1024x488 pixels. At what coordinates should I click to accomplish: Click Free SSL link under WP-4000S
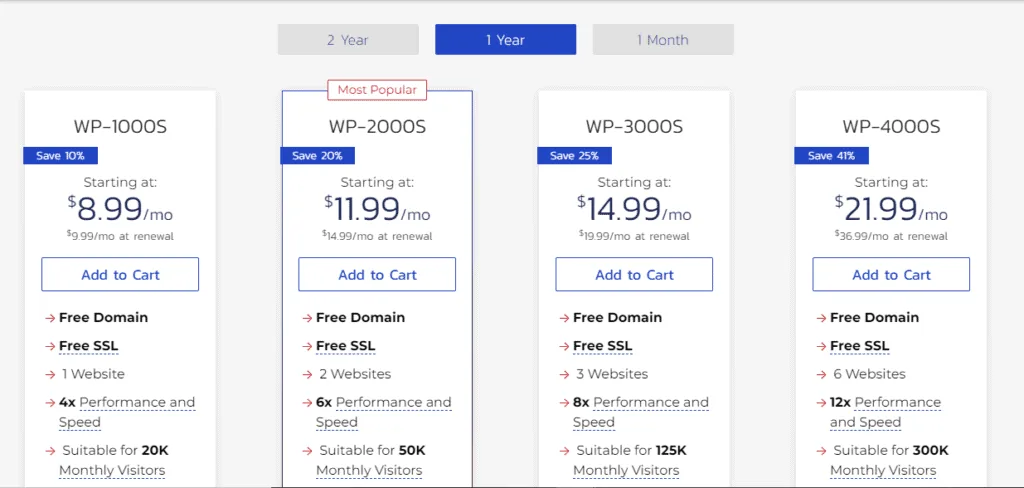(859, 346)
